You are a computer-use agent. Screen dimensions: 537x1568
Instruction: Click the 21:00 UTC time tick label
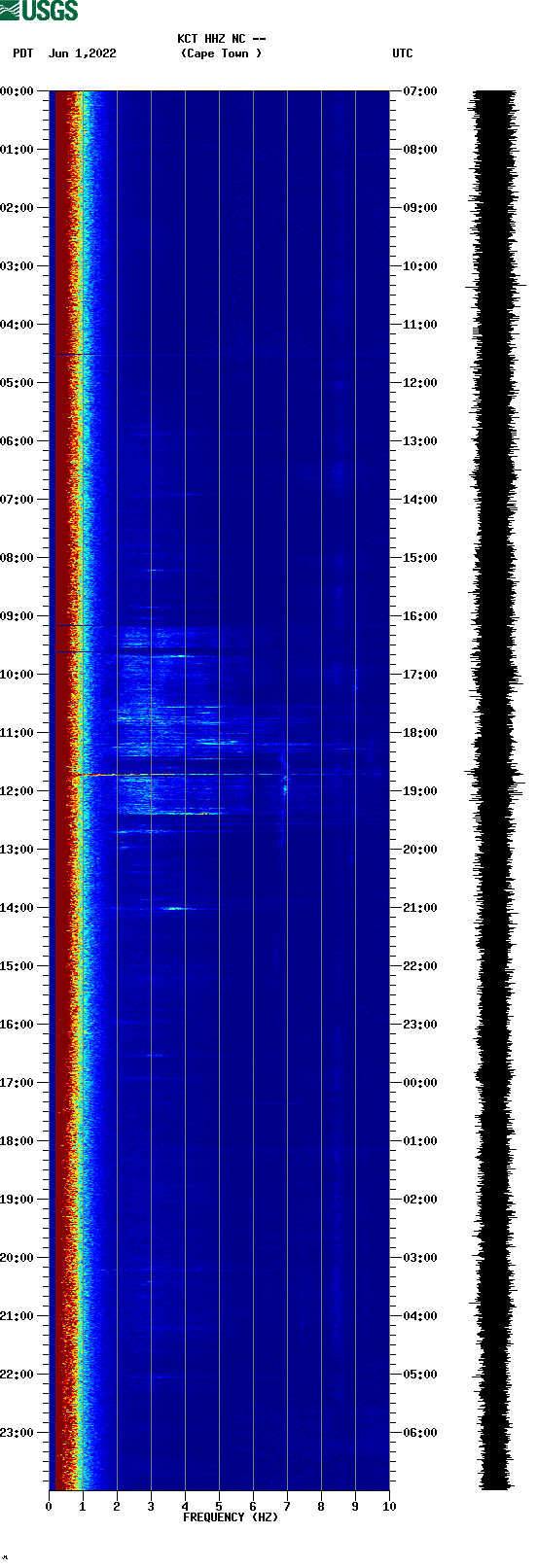(420, 908)
